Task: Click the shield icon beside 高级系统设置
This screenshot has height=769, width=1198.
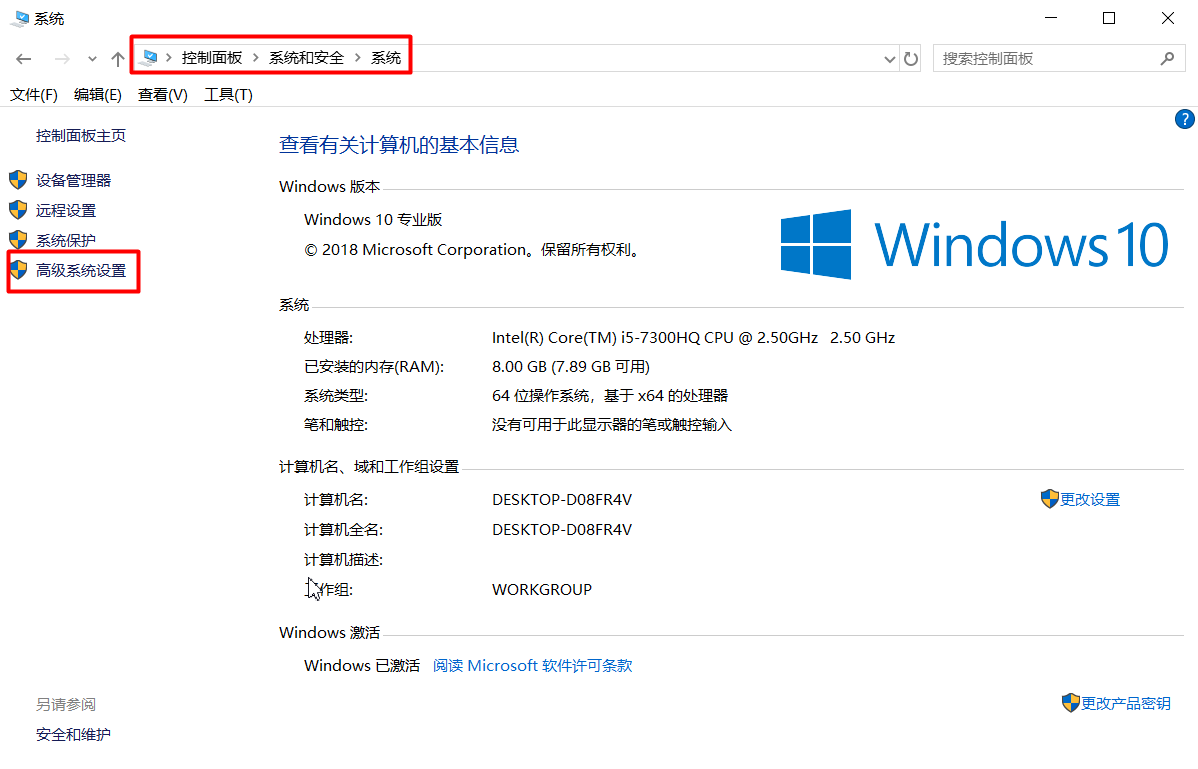Action: coord(18,270)
